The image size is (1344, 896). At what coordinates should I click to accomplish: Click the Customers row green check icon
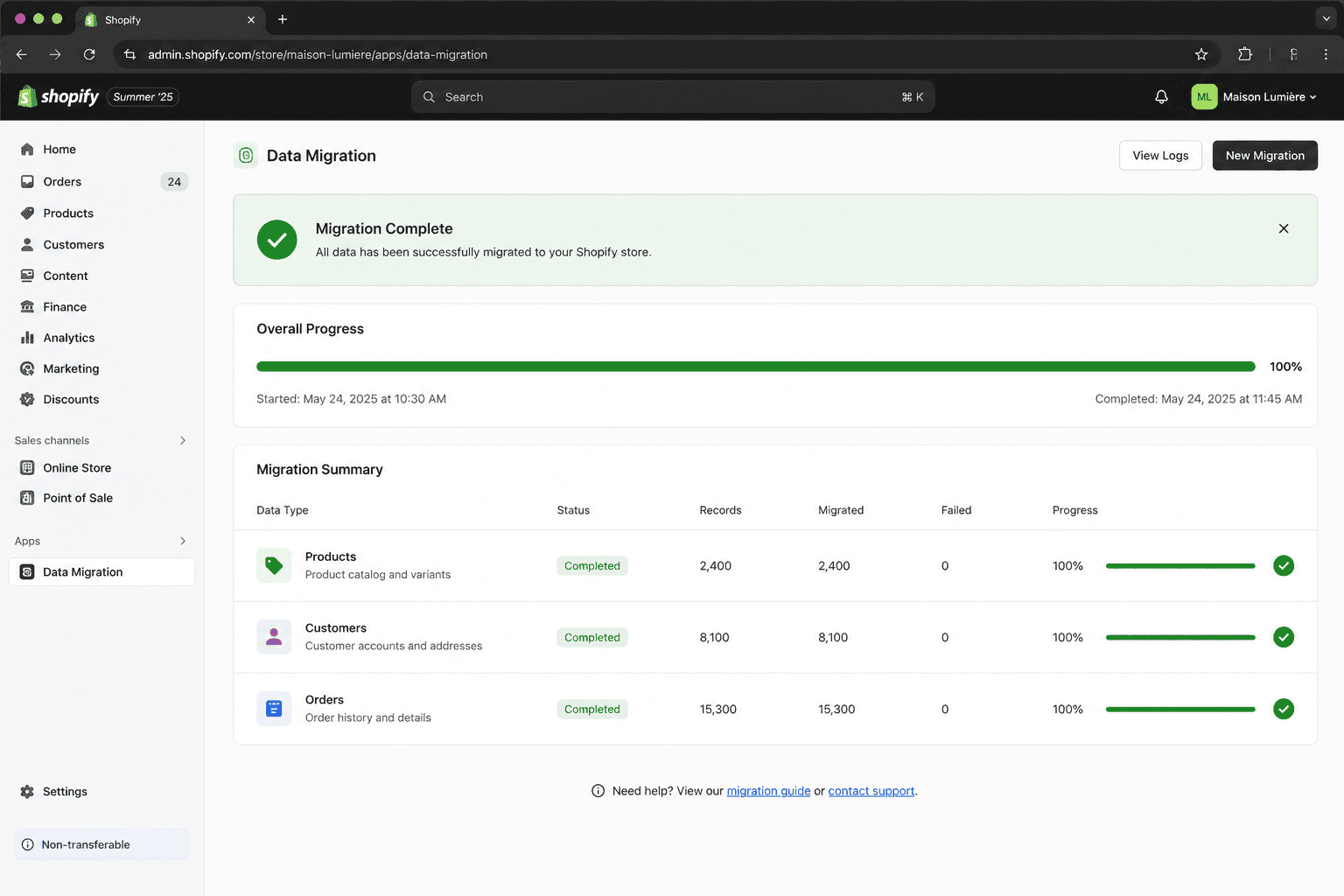pos(1284,638)
